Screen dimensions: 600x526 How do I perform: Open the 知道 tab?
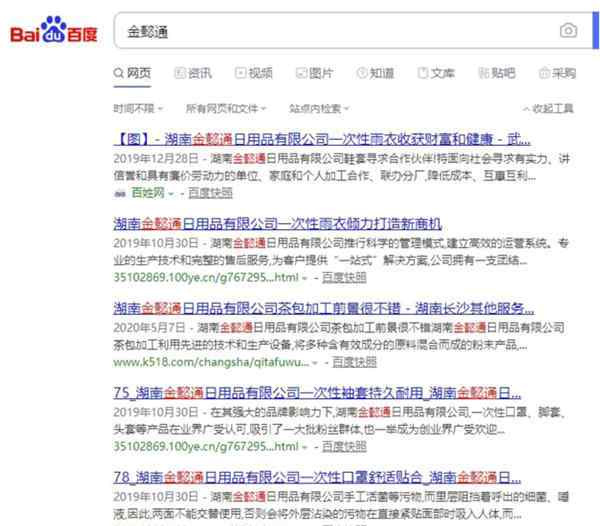[x=375, y=73]
